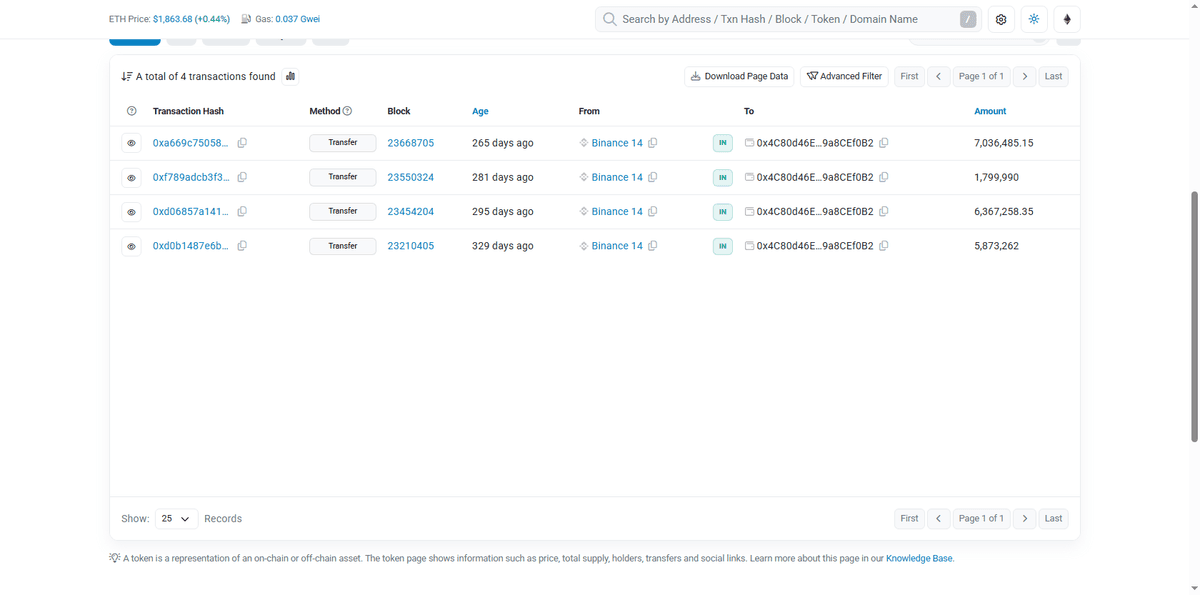Click the ETH price $1,863.68

point(191,19)
